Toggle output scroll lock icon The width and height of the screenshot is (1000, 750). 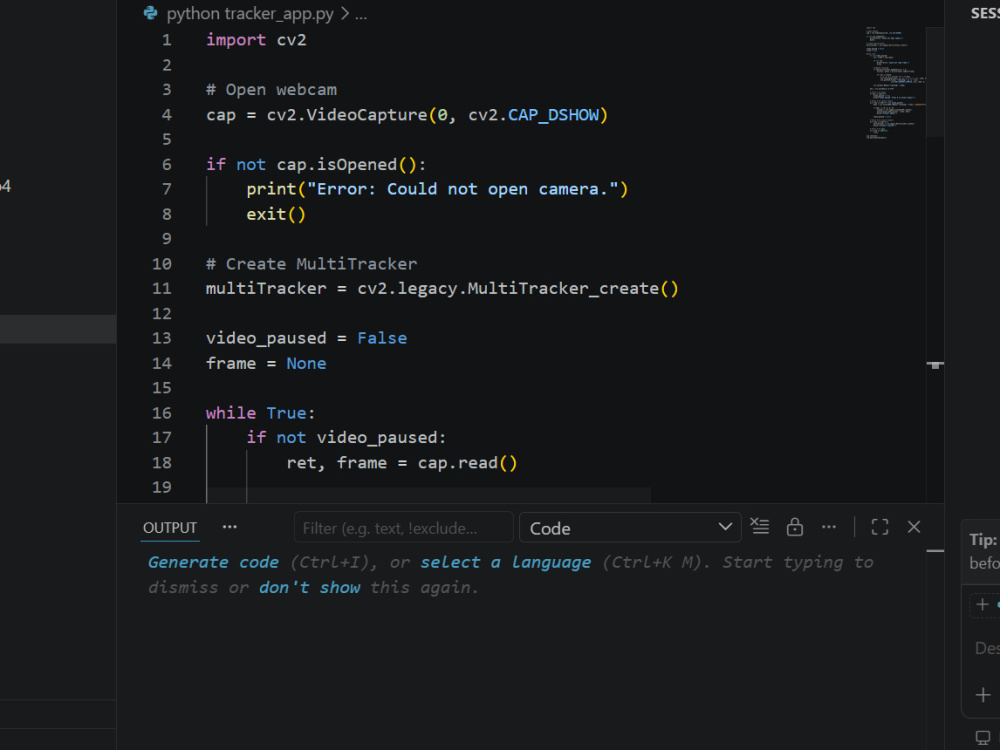795,527
